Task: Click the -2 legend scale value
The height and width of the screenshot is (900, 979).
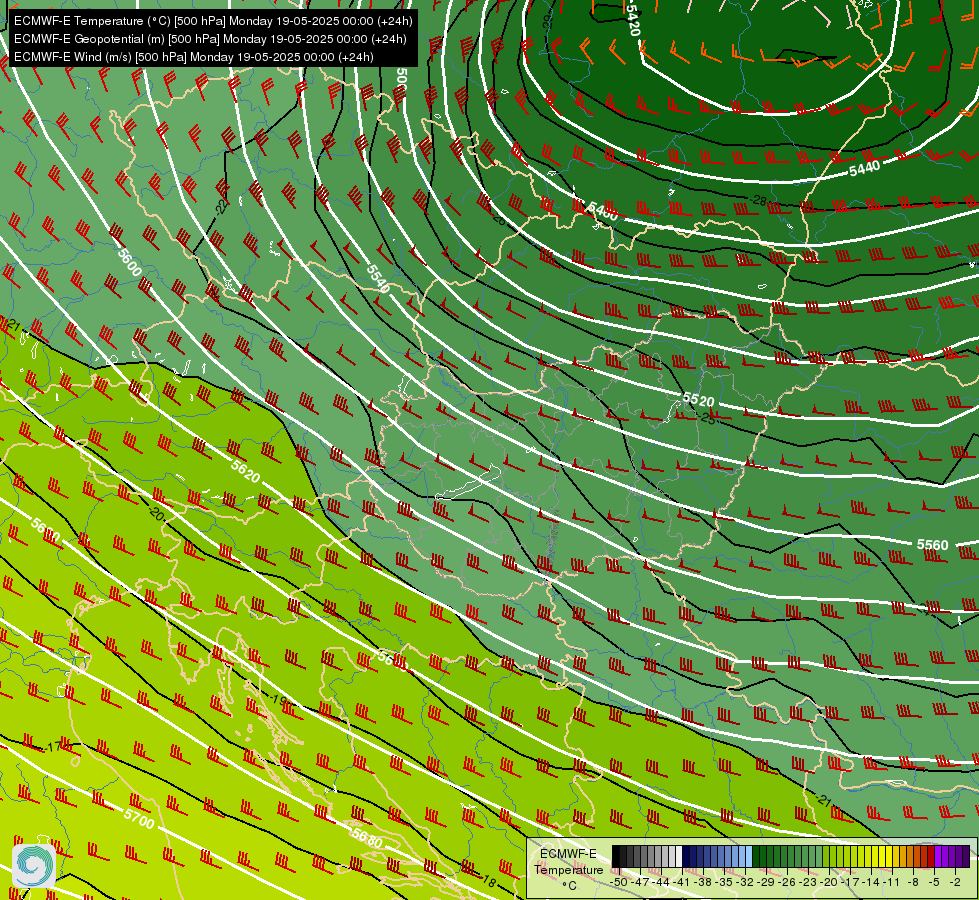Action: point(955,883)
